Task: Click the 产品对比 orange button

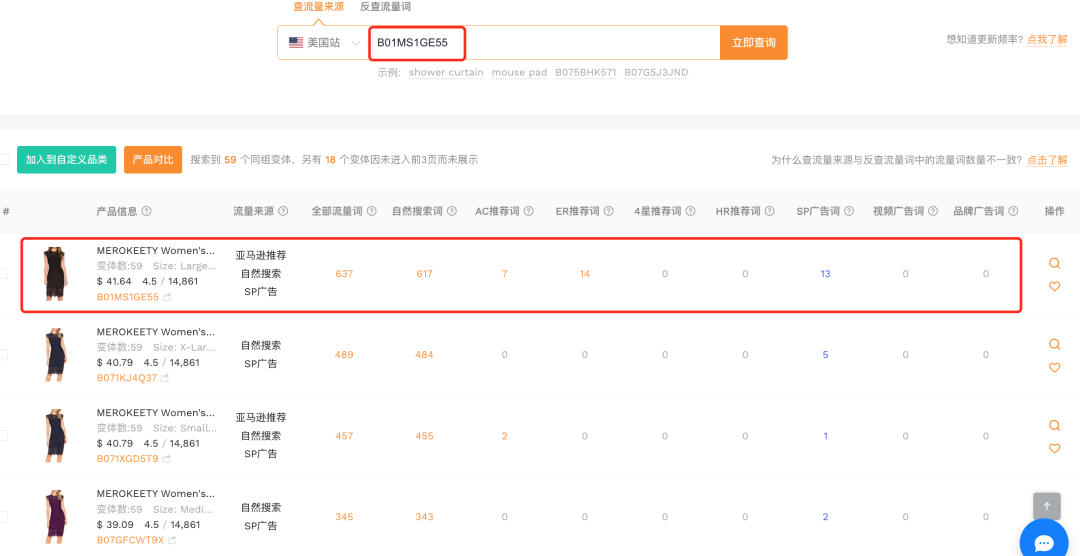Action: (x=153, y=160)
